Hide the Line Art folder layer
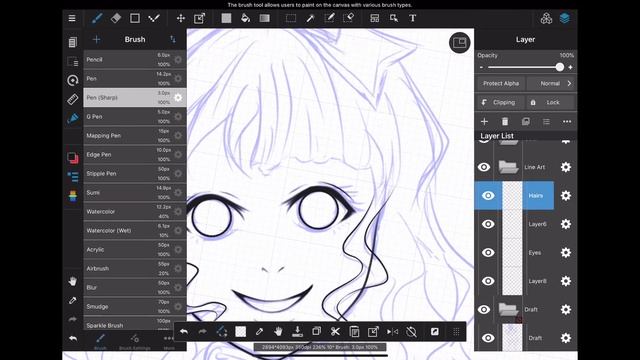The image size is (640, 360). (x=484, y=167)
